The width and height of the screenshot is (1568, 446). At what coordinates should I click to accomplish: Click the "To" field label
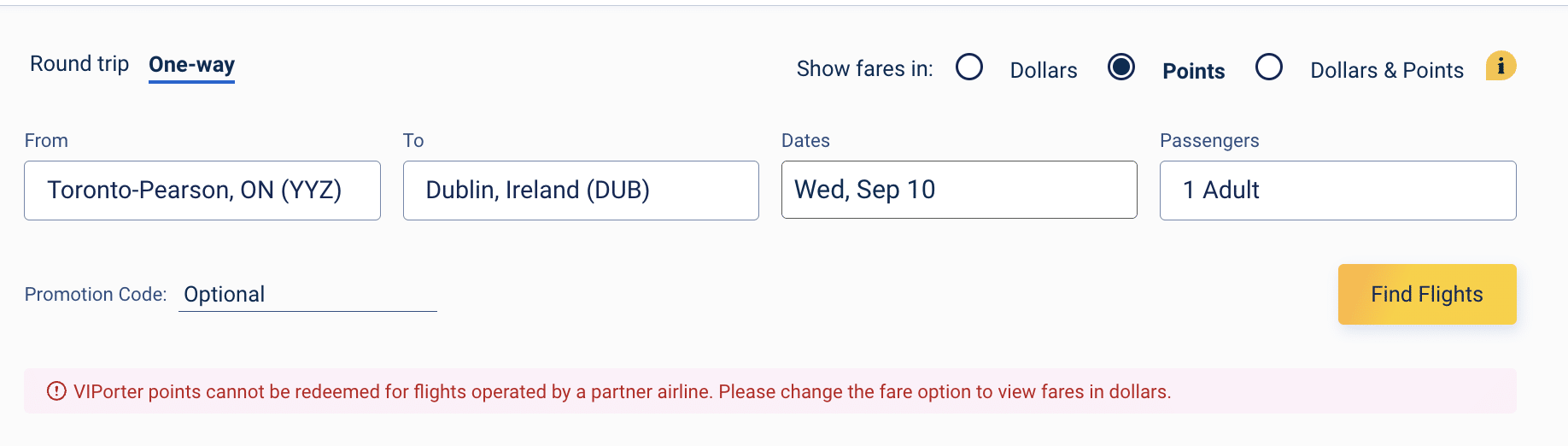pos(413,141)
